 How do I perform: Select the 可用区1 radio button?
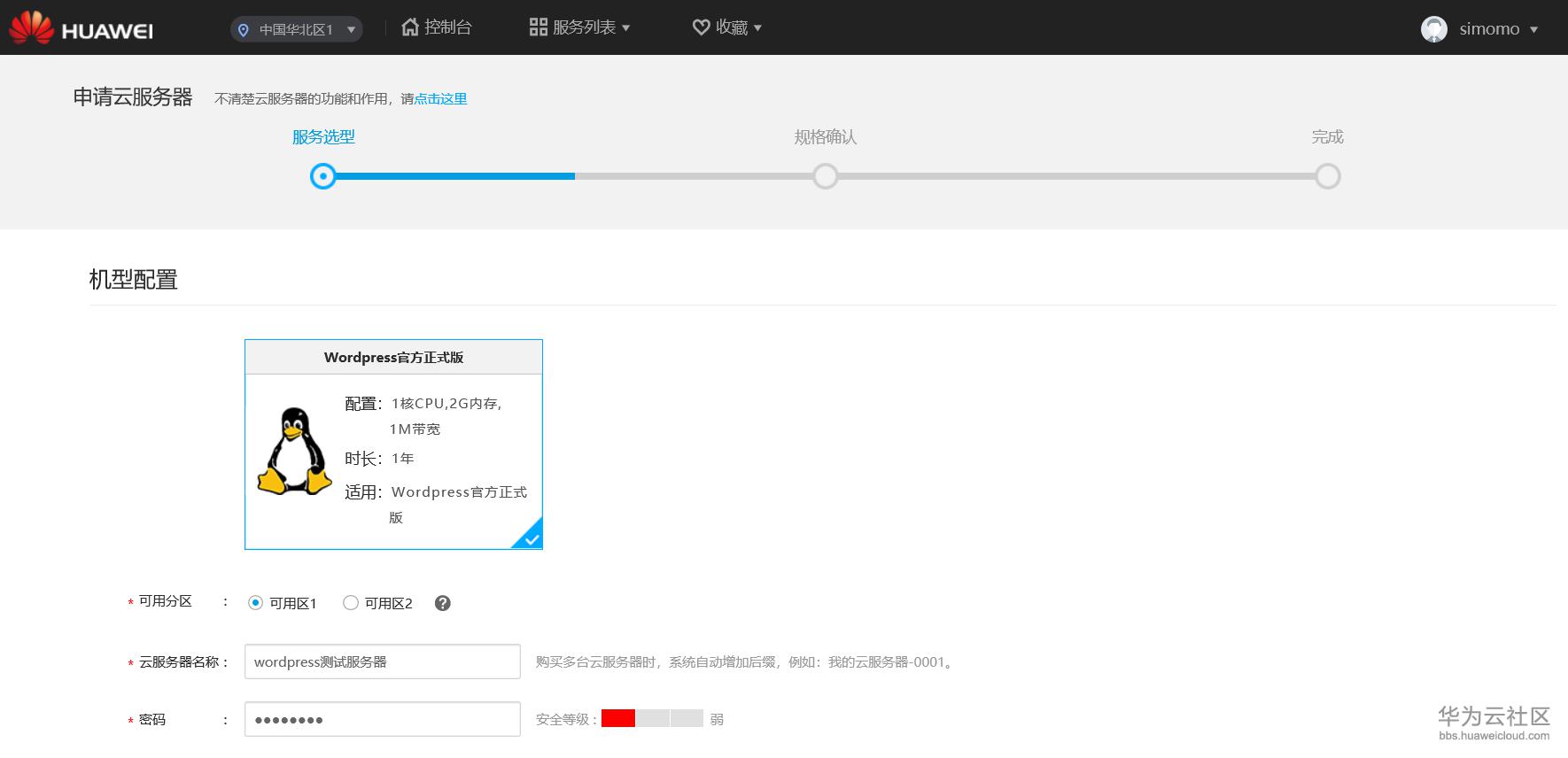[x=255, y=603]
